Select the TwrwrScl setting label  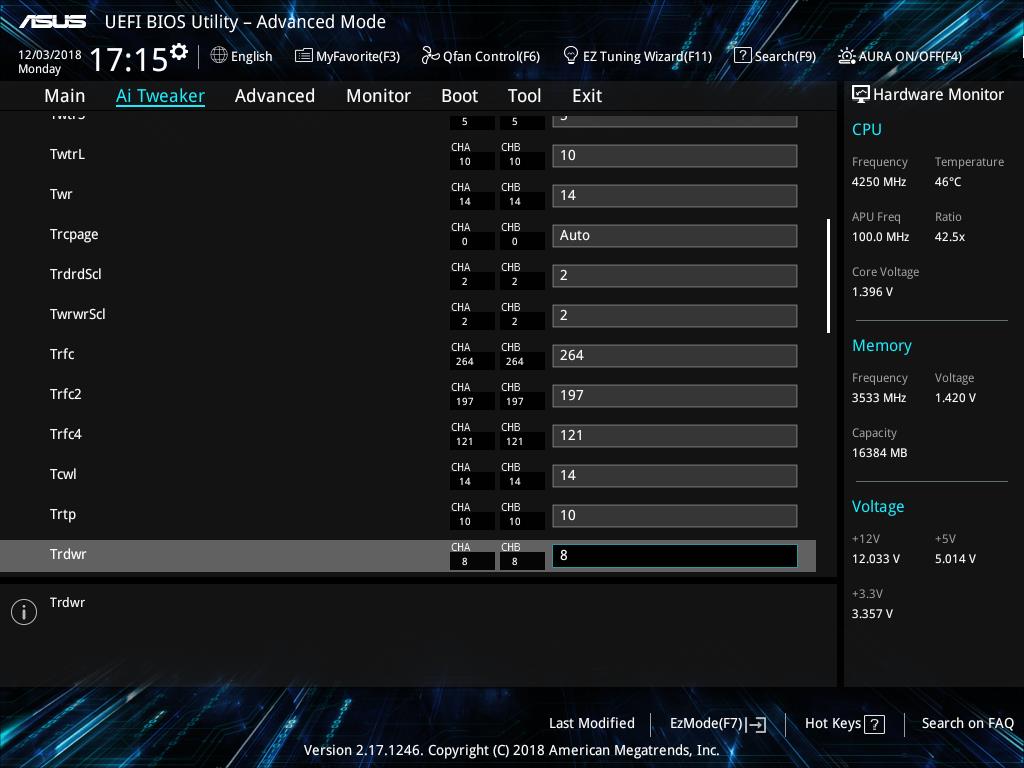pyautogui.click(x=77, y=314)
